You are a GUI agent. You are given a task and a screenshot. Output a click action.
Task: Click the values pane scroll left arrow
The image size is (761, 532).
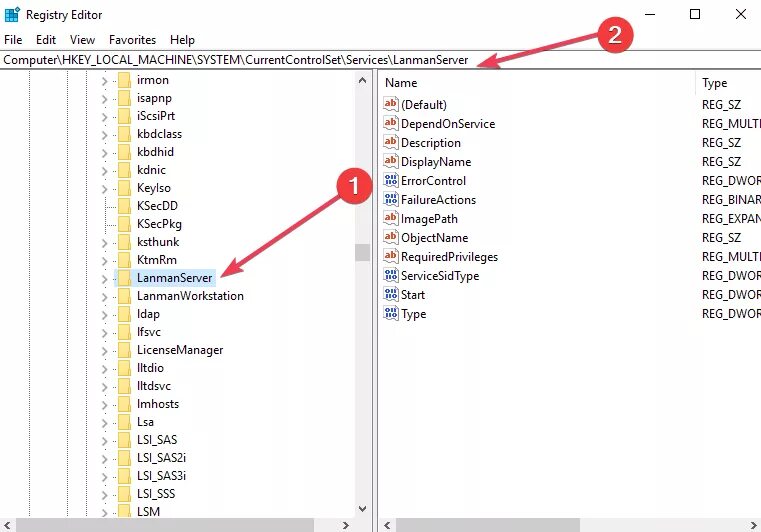(387, 525)
